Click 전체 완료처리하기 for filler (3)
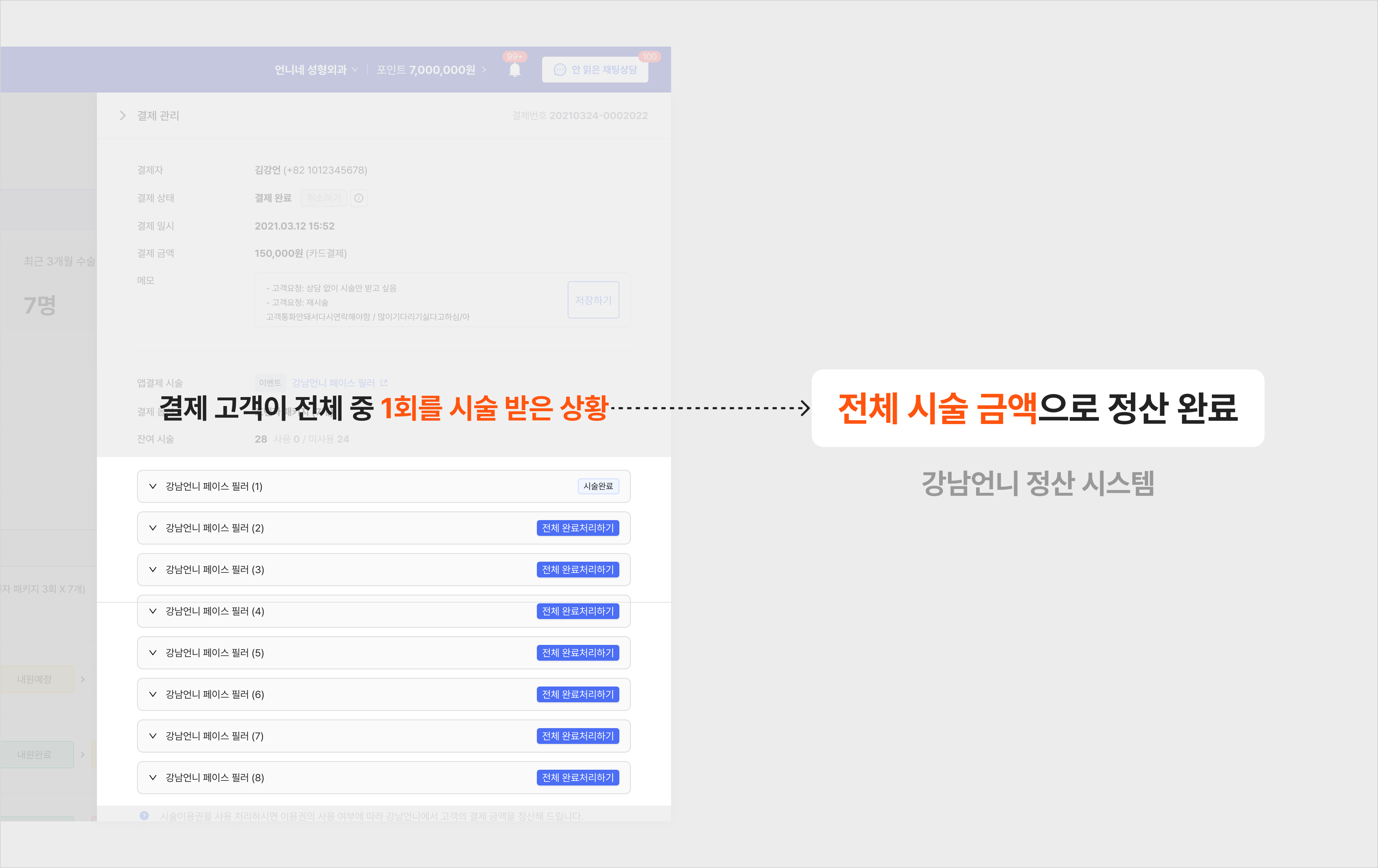This screenshot has height=868, width=1378. tap(577, 570)
